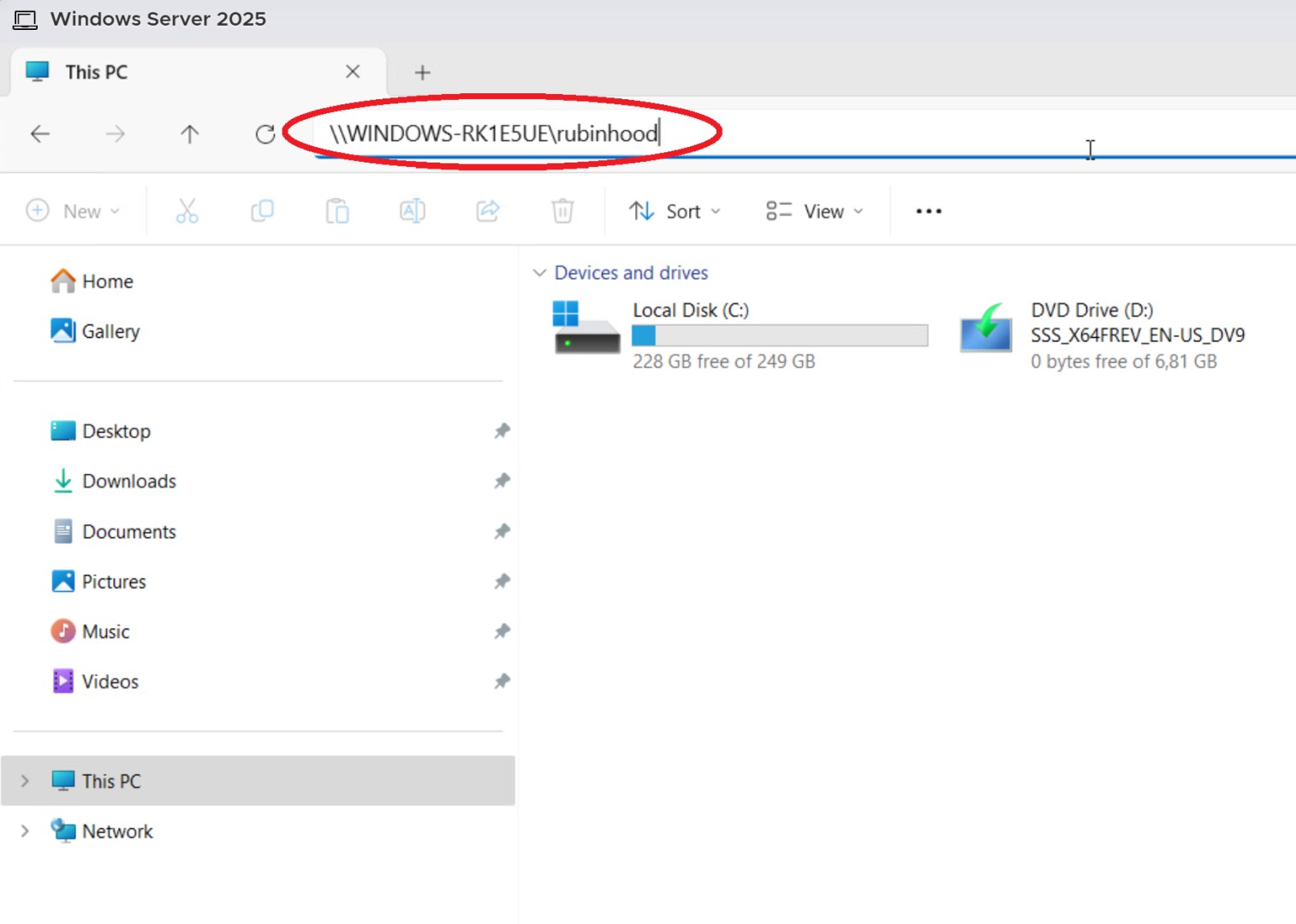Image resolution: width=1296 pixels, height=924 pixels.
Task: Expand the Network tree node
Action: (25, 831)
